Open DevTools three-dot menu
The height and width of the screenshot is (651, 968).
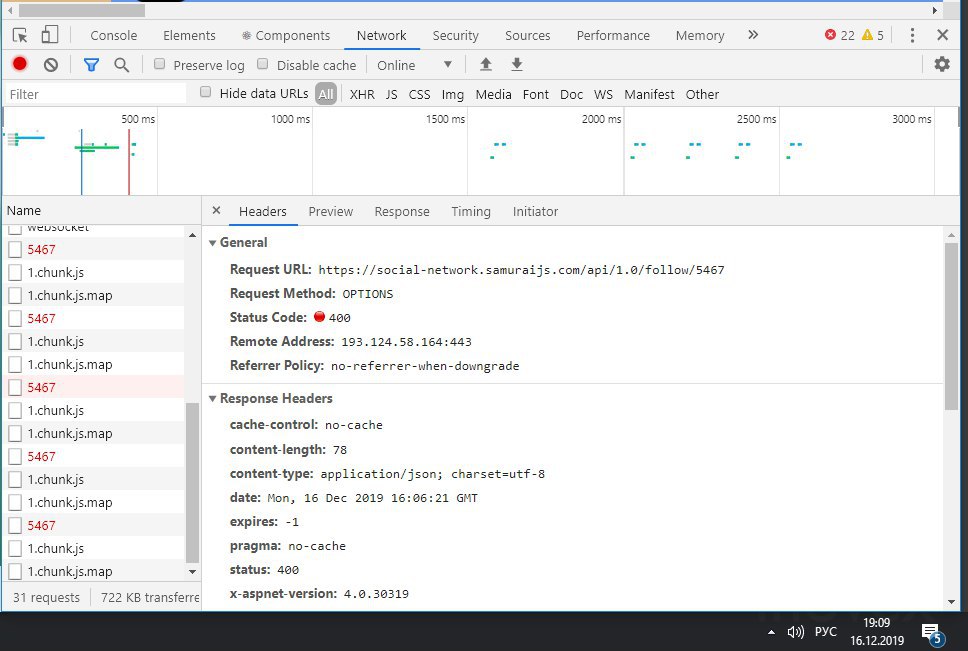[912, 35]
